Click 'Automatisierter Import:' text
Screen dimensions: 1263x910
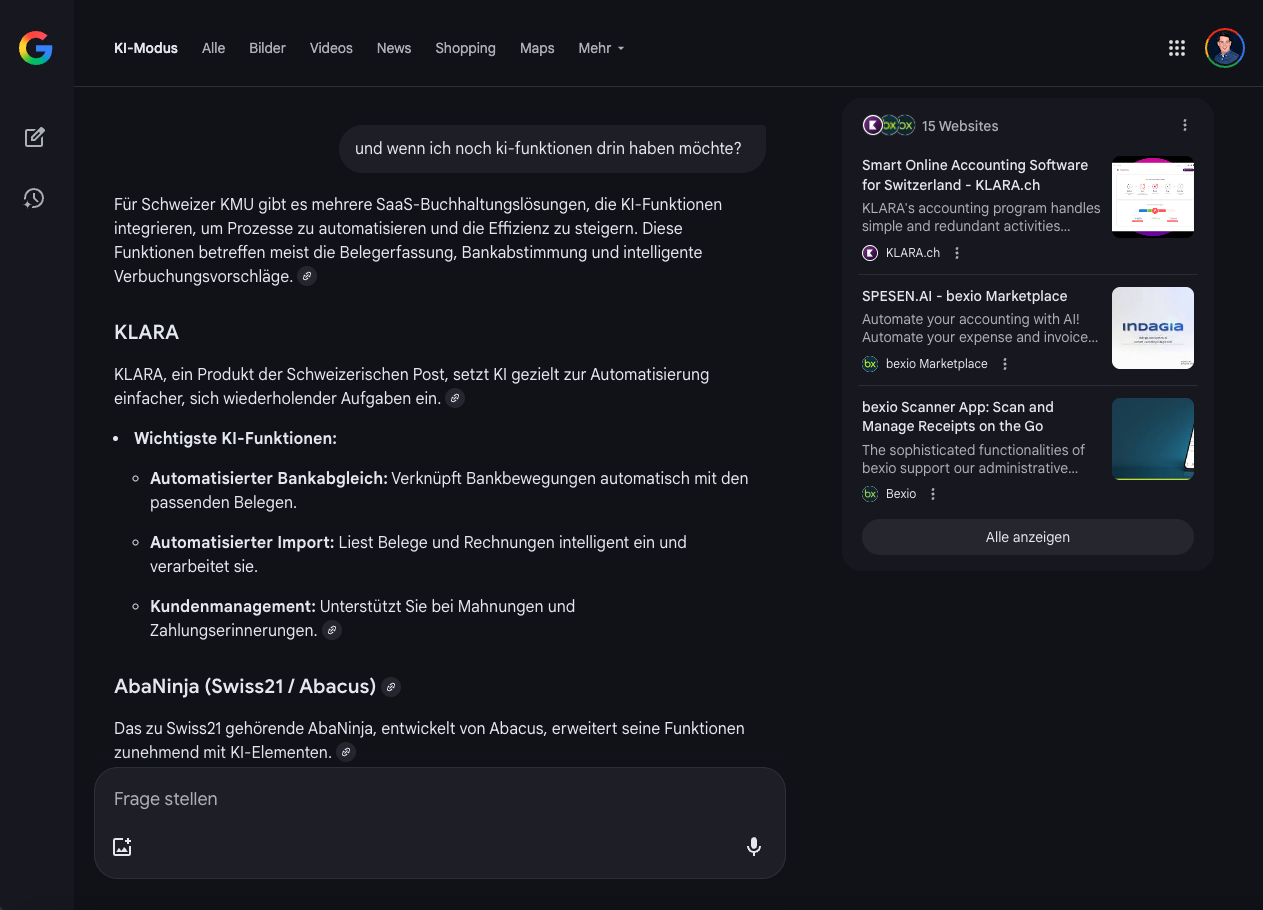click(x=242, y=542)
